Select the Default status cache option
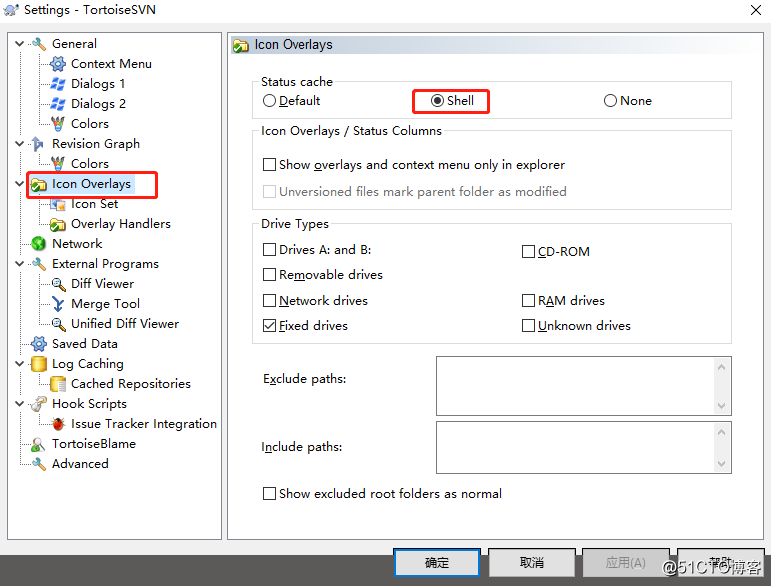 click(x=292, y=101)
